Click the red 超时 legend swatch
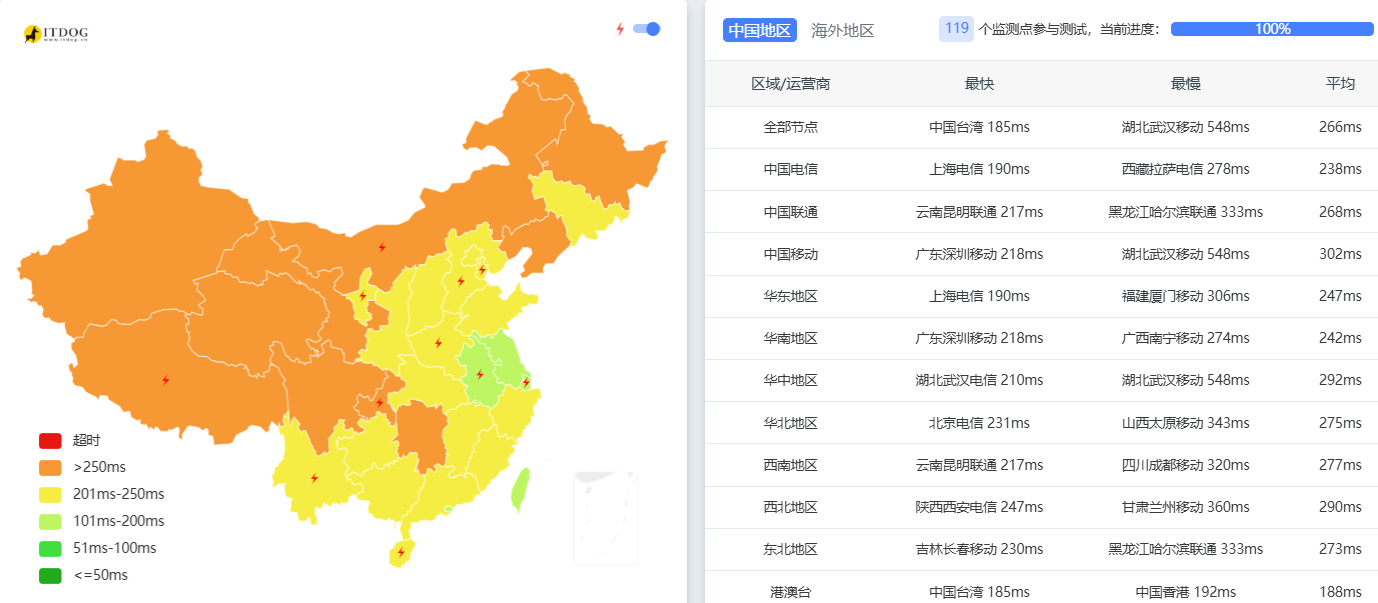The height and width of the screenshot is (603, 1378). (x=50, y=440)
